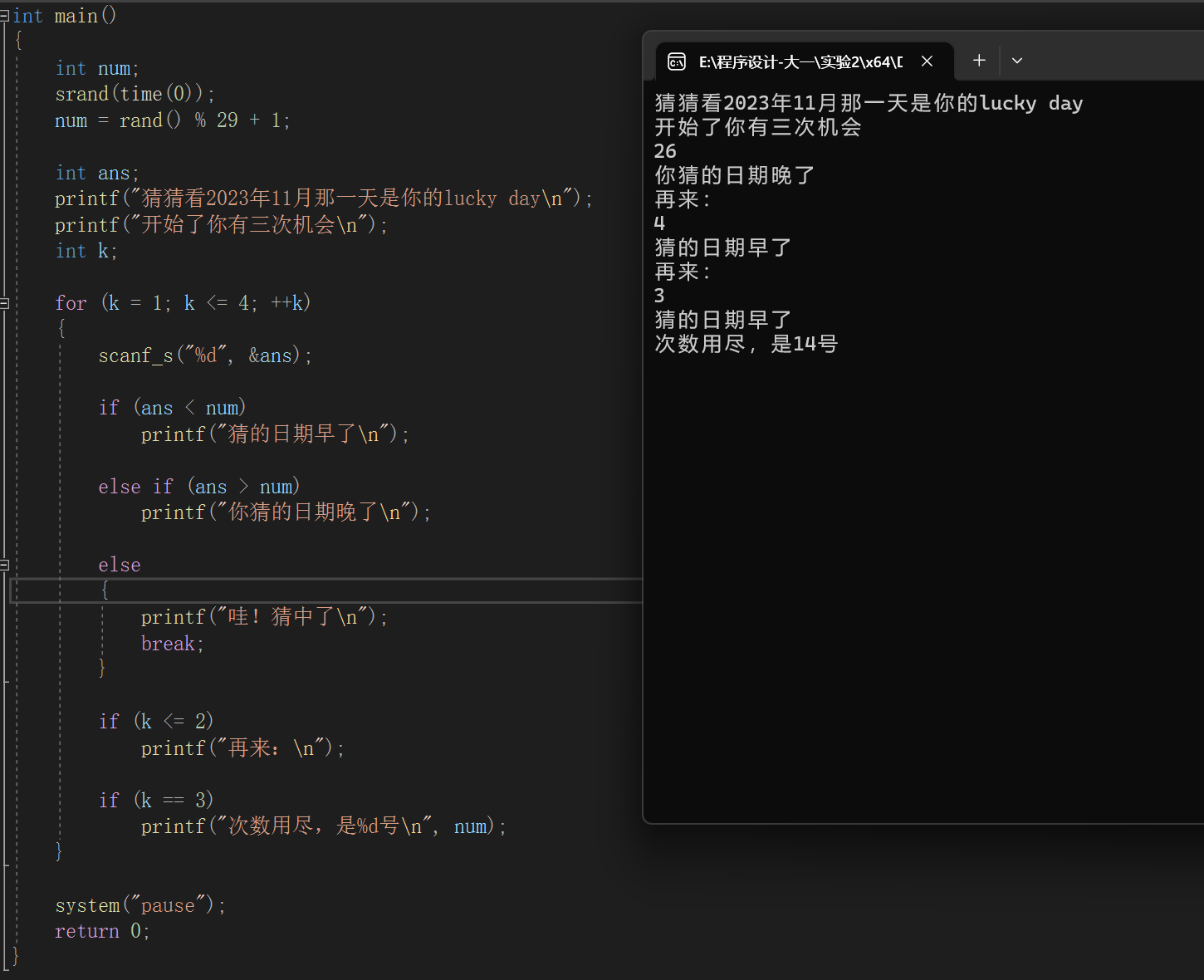Viewport: 1204px width, 980px height.
Task: Collapse the else block fold marker
Action: 4,566
